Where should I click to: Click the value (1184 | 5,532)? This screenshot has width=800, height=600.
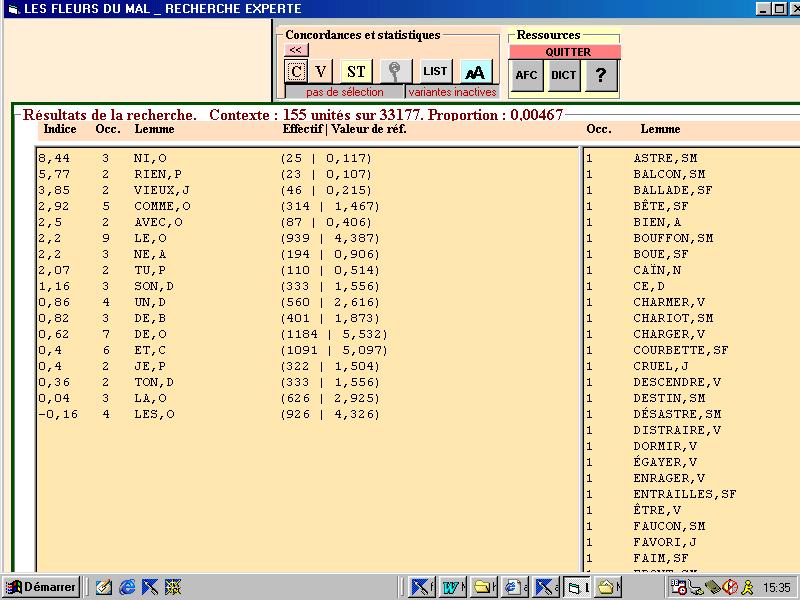(x=334, y=334)
